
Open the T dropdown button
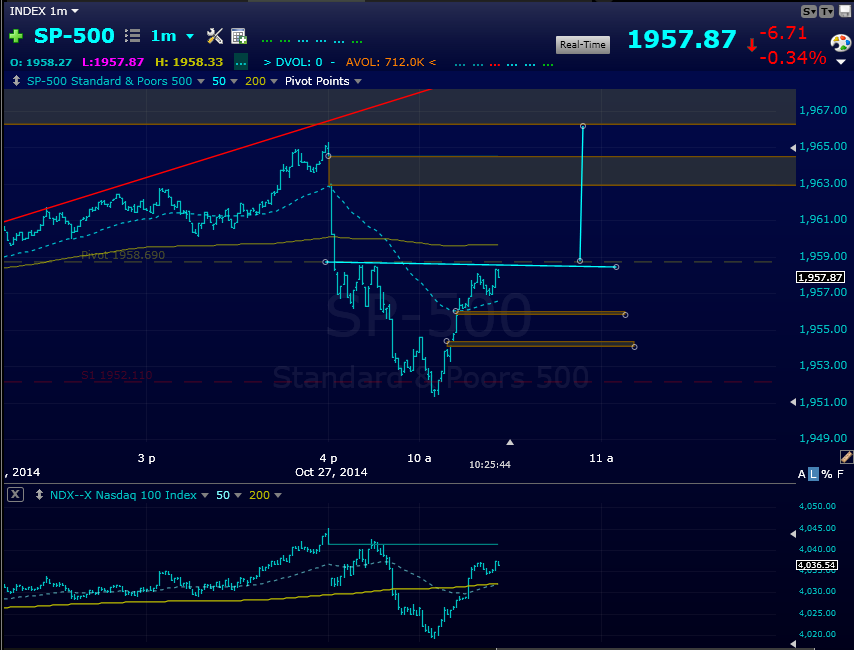coord(826,11)
